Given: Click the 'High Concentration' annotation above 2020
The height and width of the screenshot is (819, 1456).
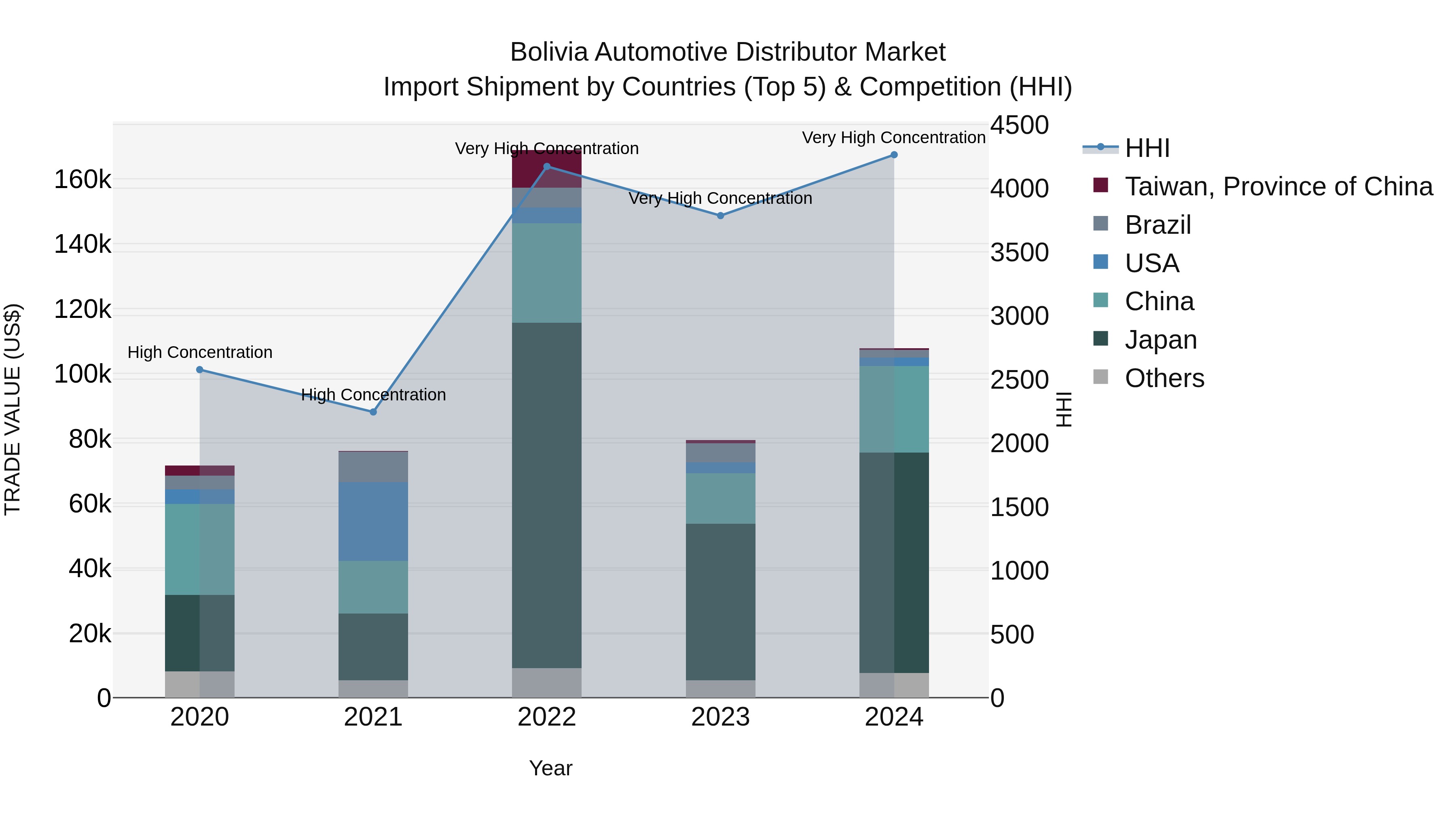Looking at the screenshot, I should [199, 352].
